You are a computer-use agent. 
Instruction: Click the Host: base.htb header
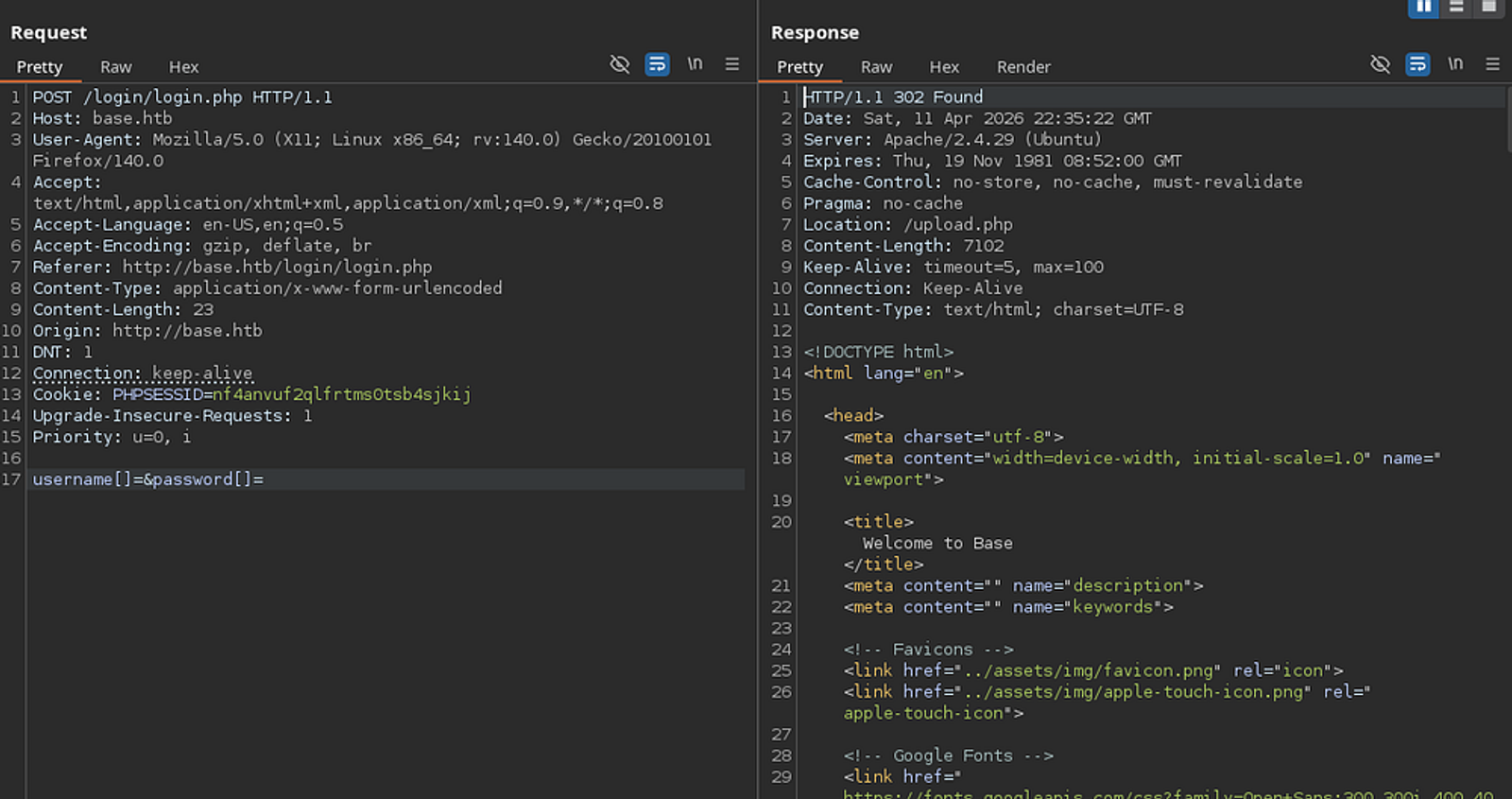coord(102,118)
